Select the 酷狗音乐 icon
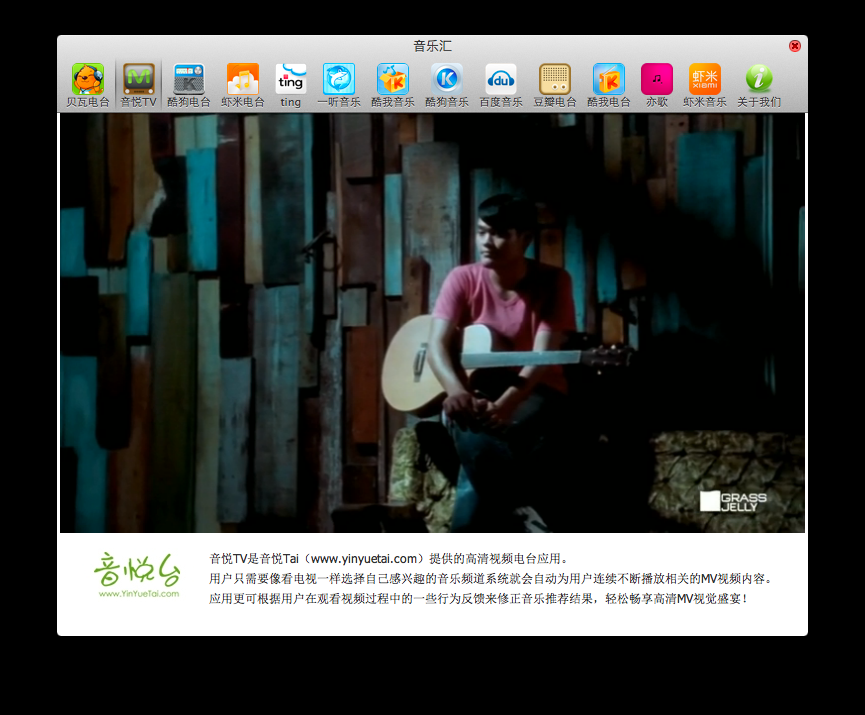 coord(446,85)
